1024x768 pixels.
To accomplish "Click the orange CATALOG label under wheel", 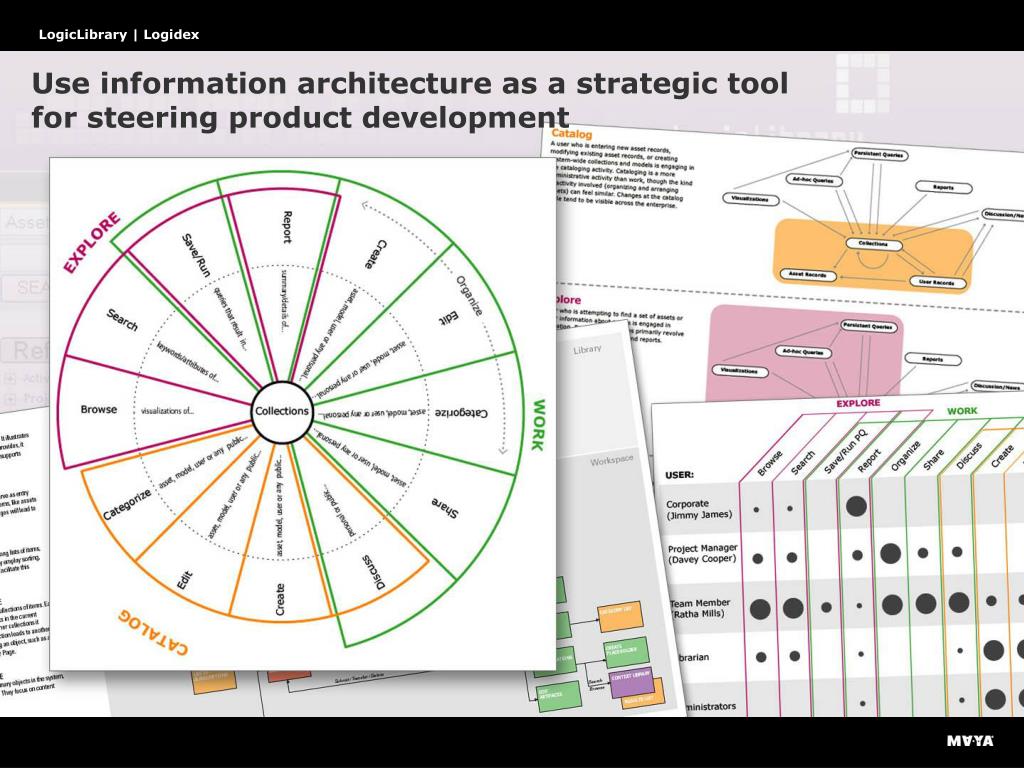I will click(x=153, y=632).
